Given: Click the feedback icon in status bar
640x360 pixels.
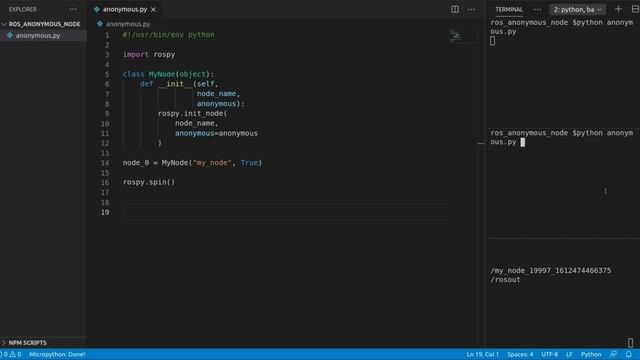Looking at the screenshot, I should point(613,354).
